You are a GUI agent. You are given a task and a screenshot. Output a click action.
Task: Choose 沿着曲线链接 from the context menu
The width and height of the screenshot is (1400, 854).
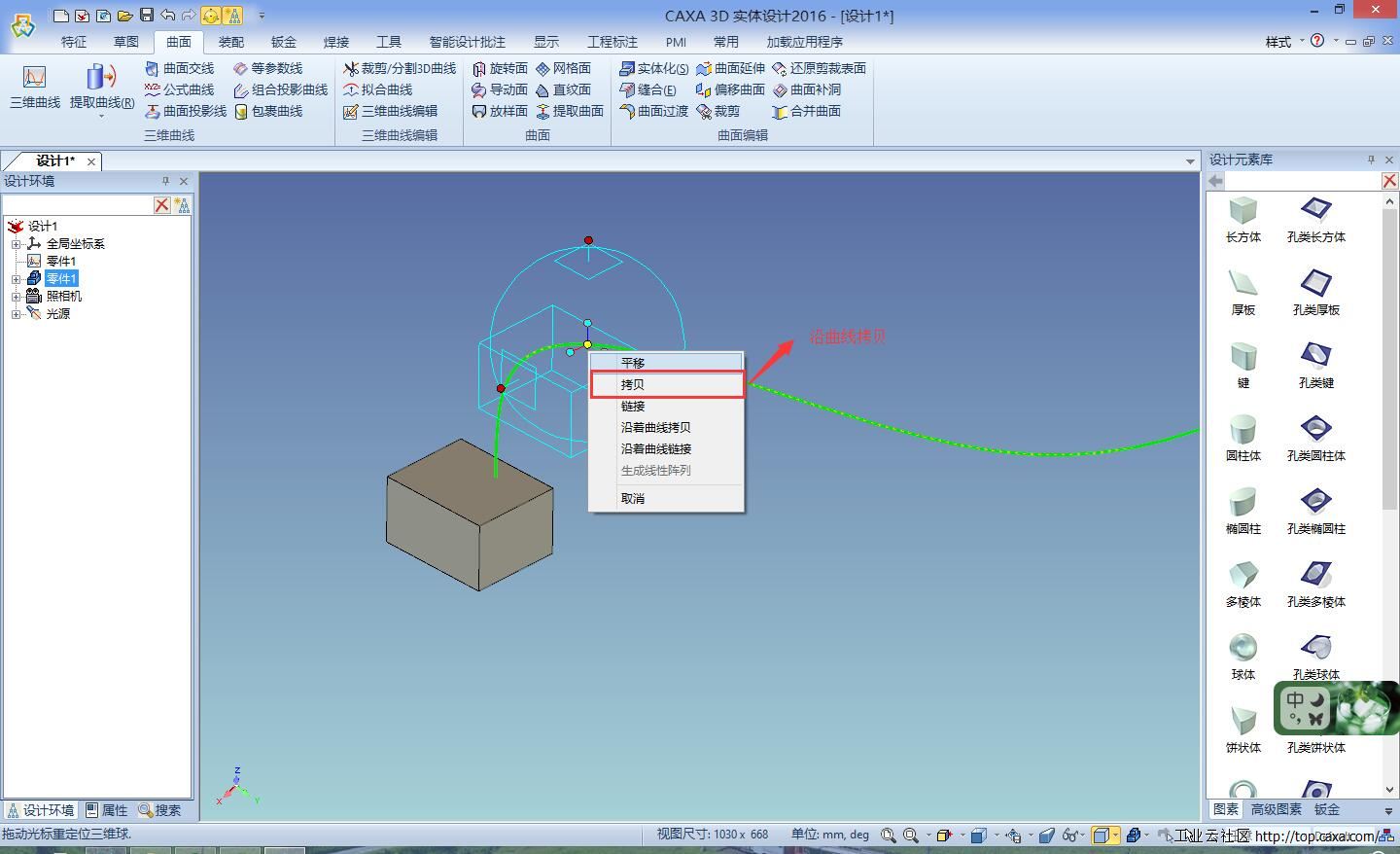click(666, 448)
